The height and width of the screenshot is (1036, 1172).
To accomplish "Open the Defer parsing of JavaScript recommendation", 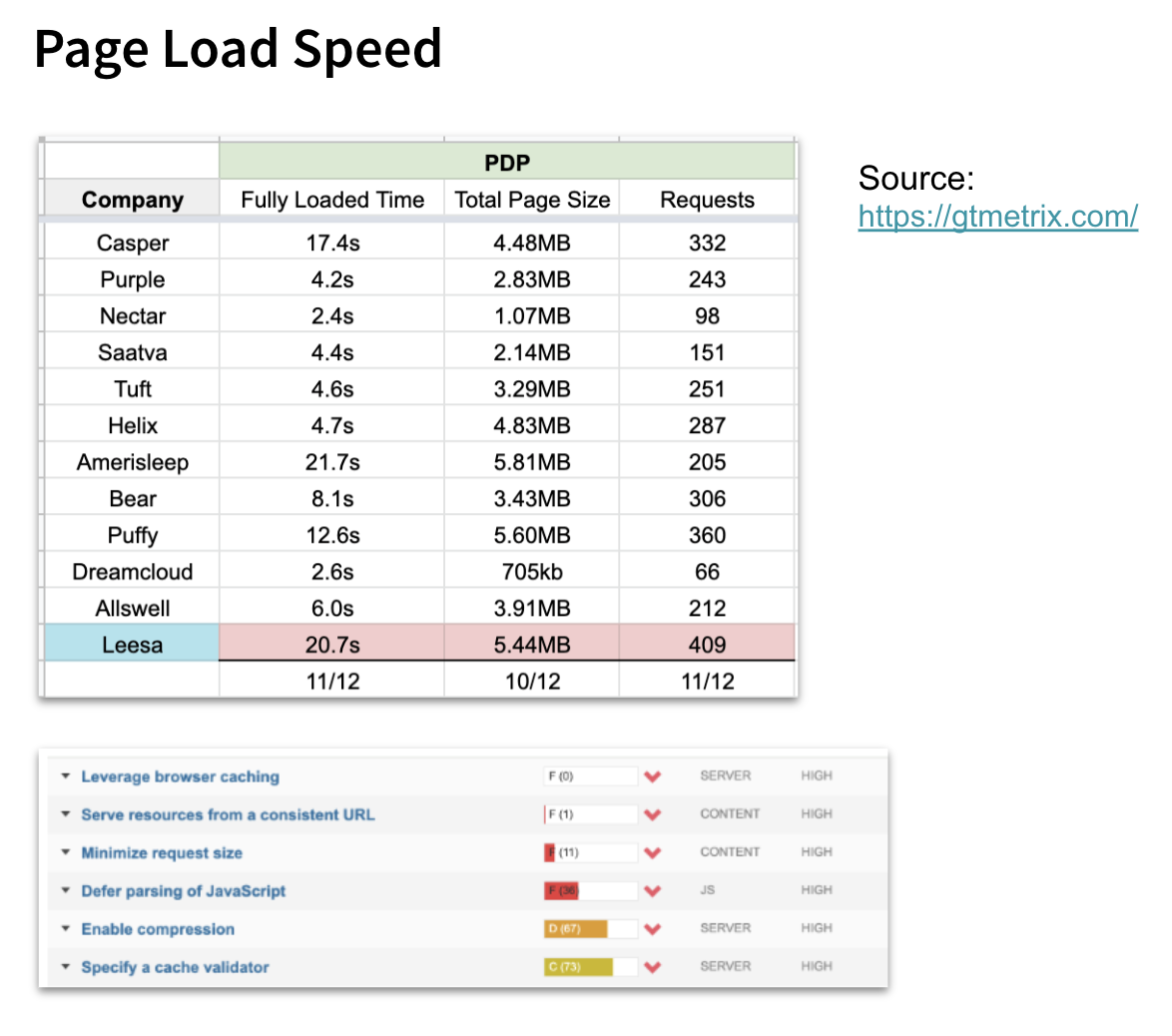I will (183, 891).
